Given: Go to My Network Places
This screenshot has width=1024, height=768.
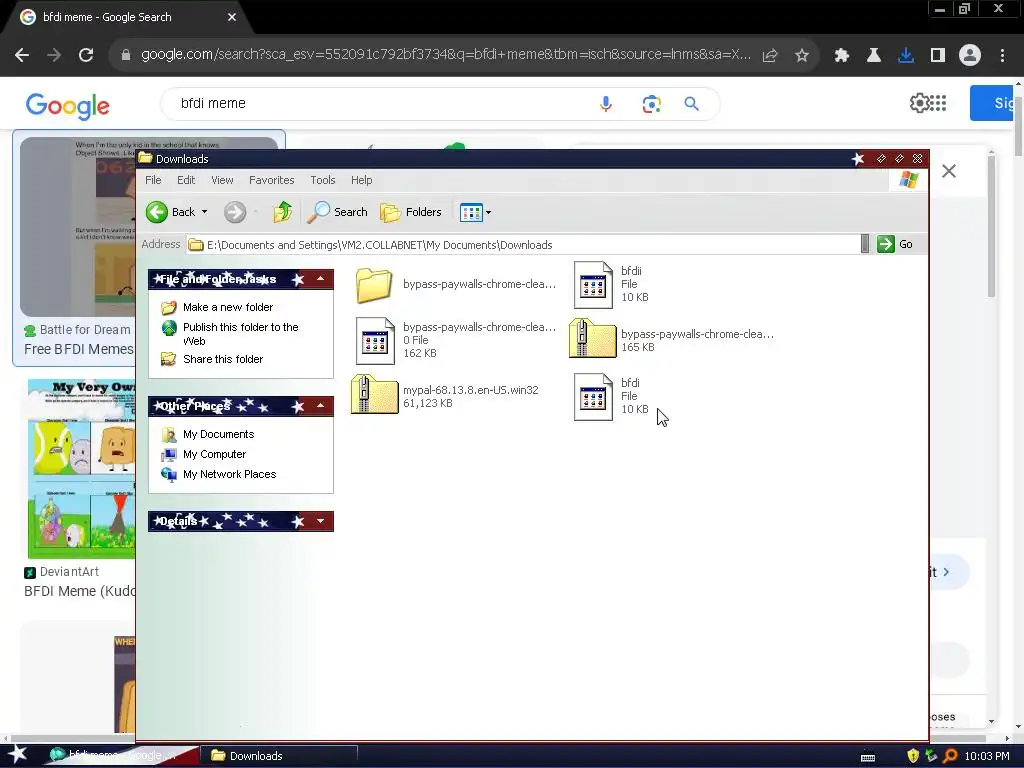Looking at the screenshot, I should pyautogui.click(x=229, y=474).
